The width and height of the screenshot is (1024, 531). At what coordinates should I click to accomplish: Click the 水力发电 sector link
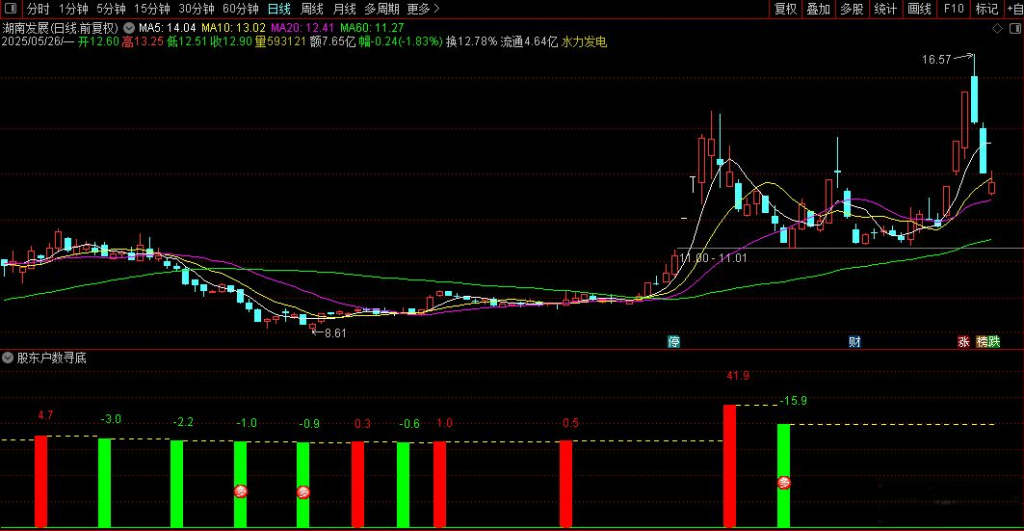[584, 42]
